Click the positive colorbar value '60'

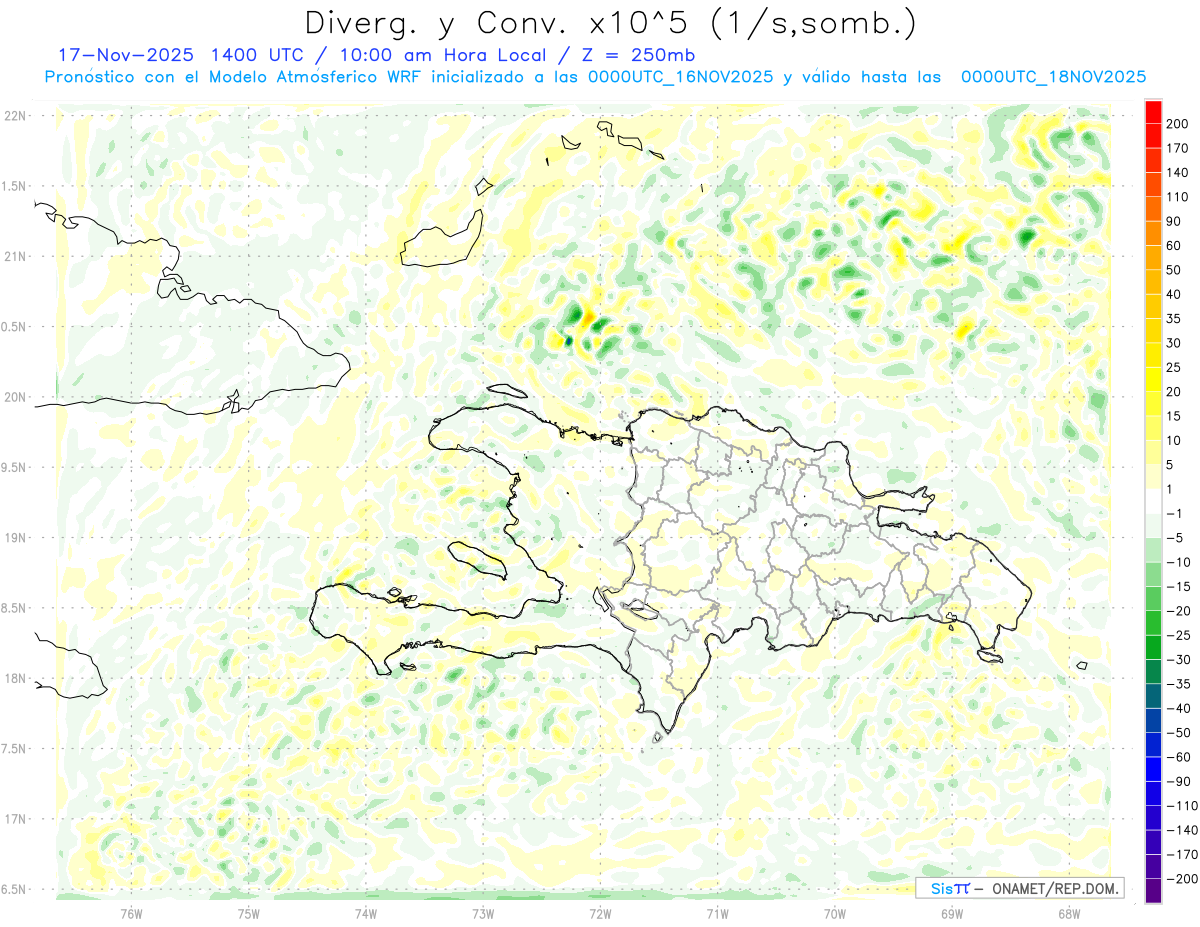1174,246
